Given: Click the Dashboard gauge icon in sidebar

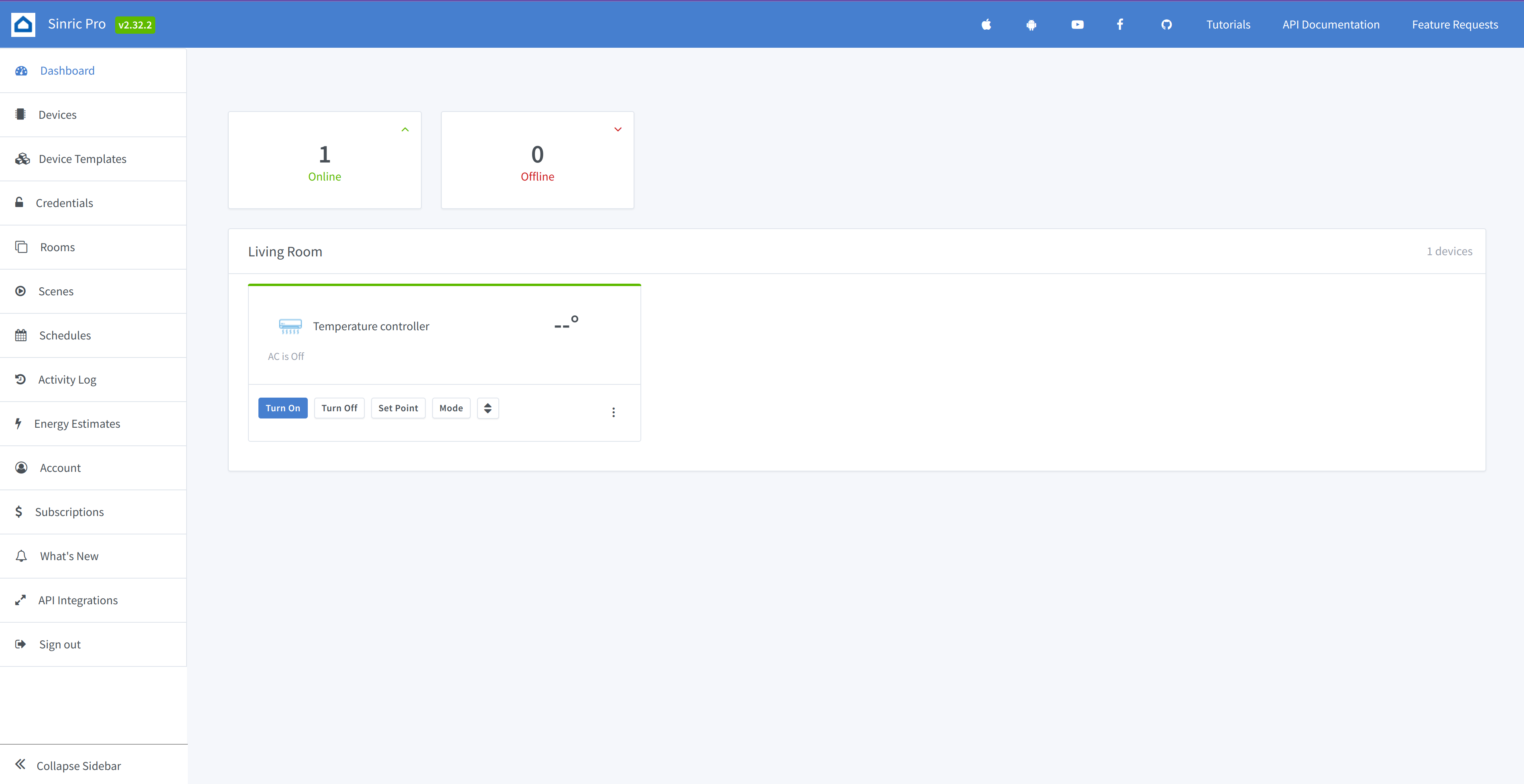Looking at the screenshot, I should [x=21, y=70].
